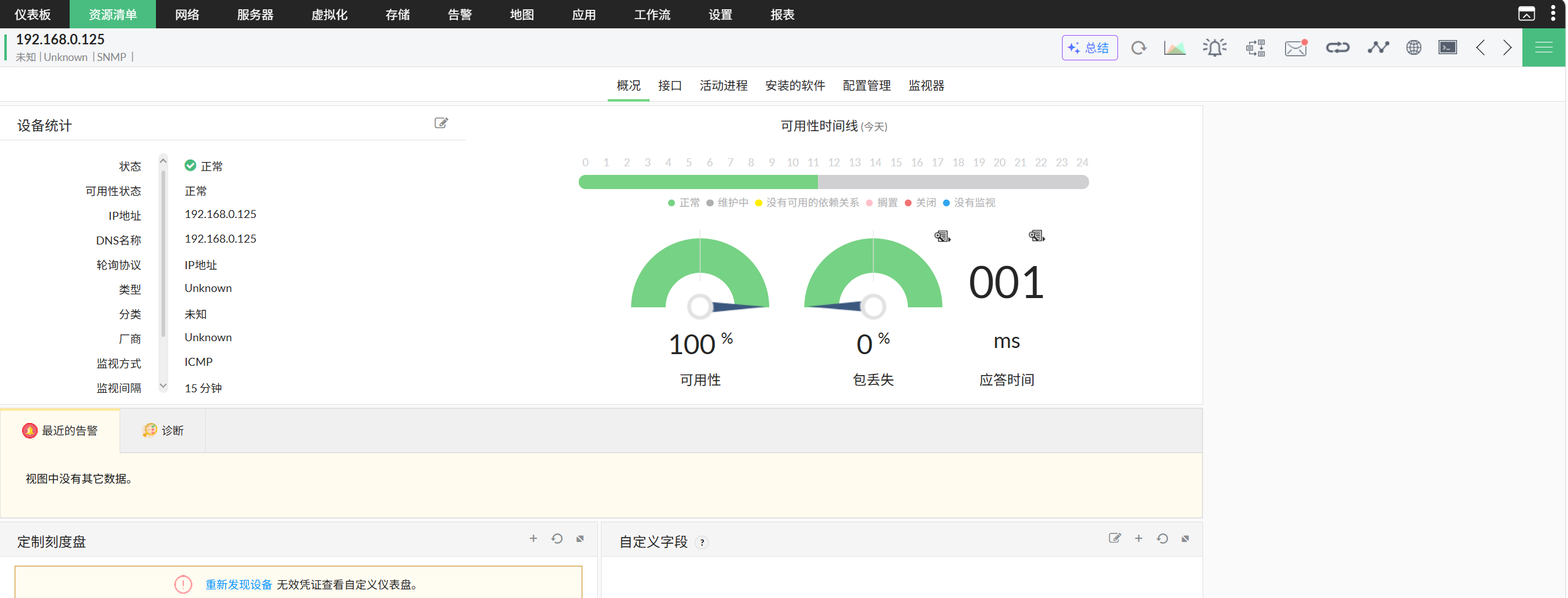Click the help icon beside 自定义字段
Image resolution: width=1568 pixels, height=598 pixels.
tap(702, 543)
